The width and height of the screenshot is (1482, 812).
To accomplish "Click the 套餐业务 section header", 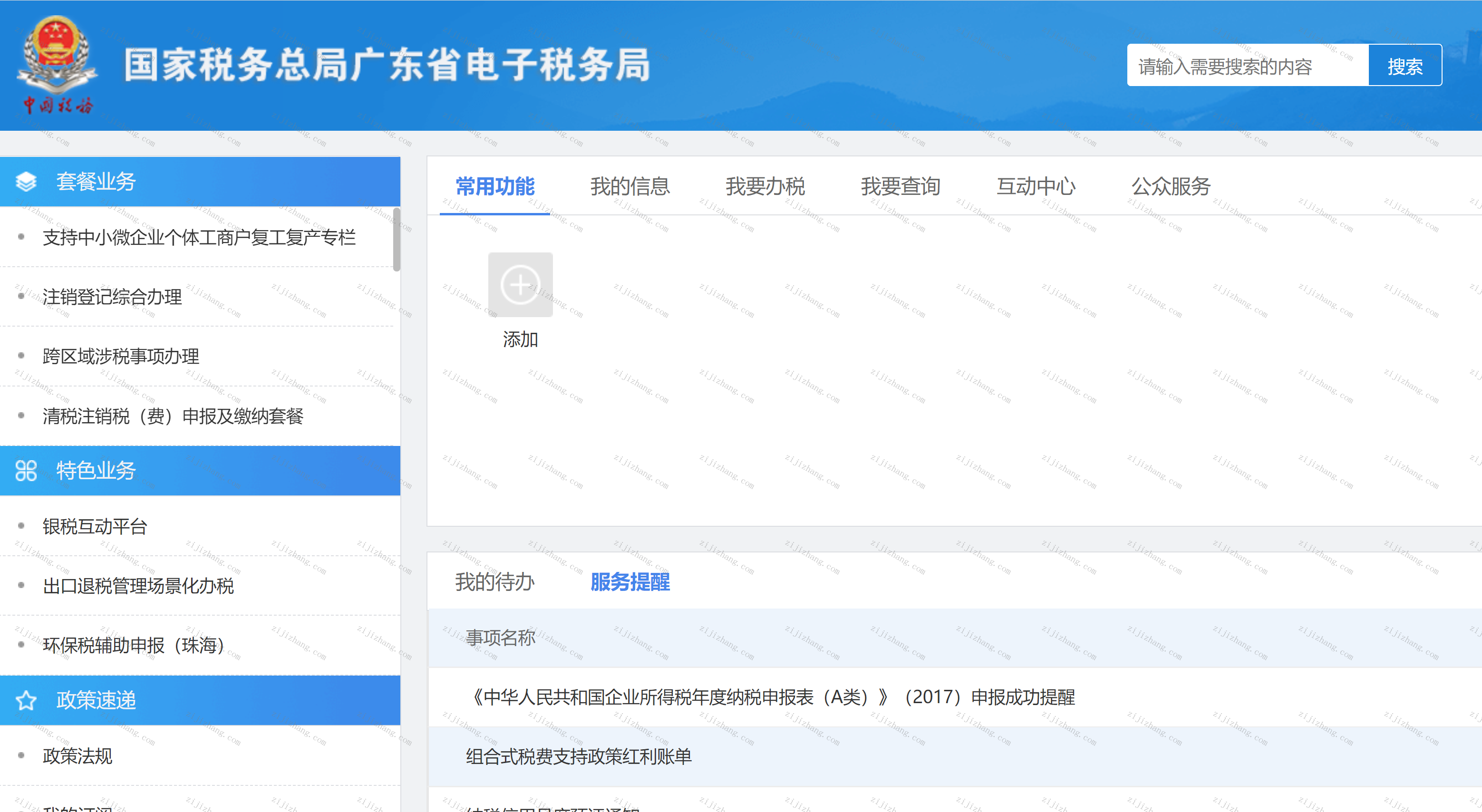I will click(x=200, y=182).
